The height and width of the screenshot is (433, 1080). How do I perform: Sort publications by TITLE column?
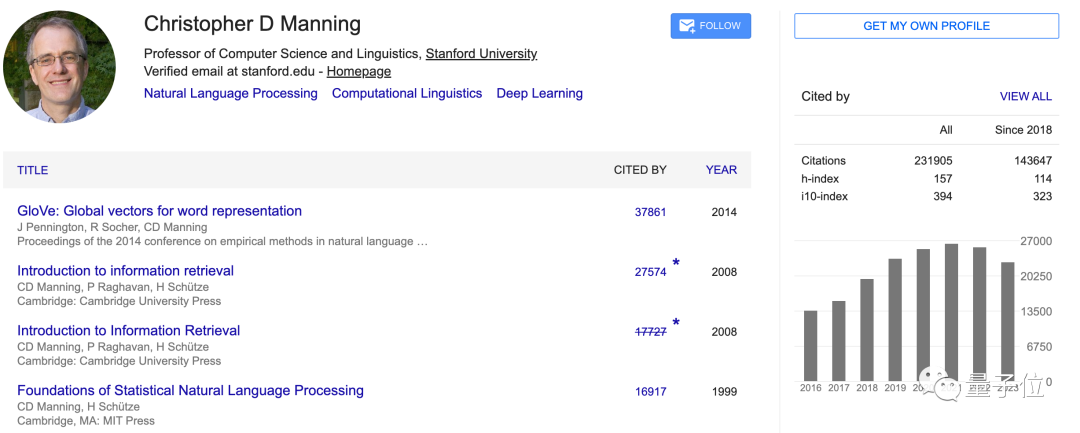pyautogui.click(x=32, y=170)
